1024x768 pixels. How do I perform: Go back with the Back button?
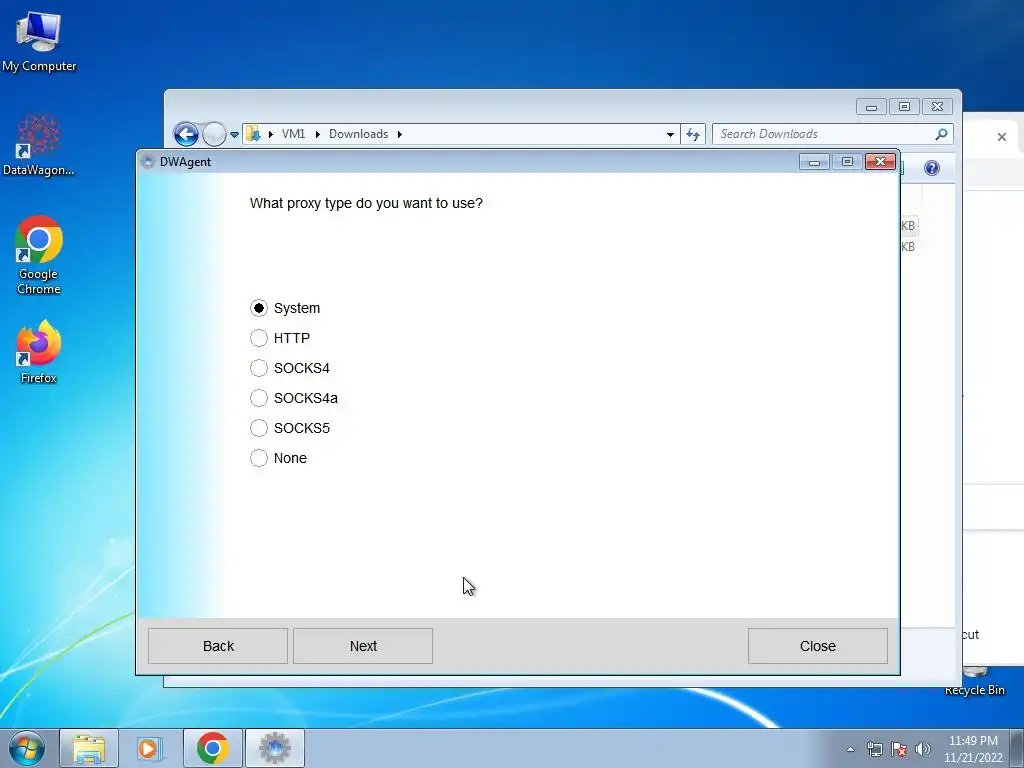click(218, 646)
